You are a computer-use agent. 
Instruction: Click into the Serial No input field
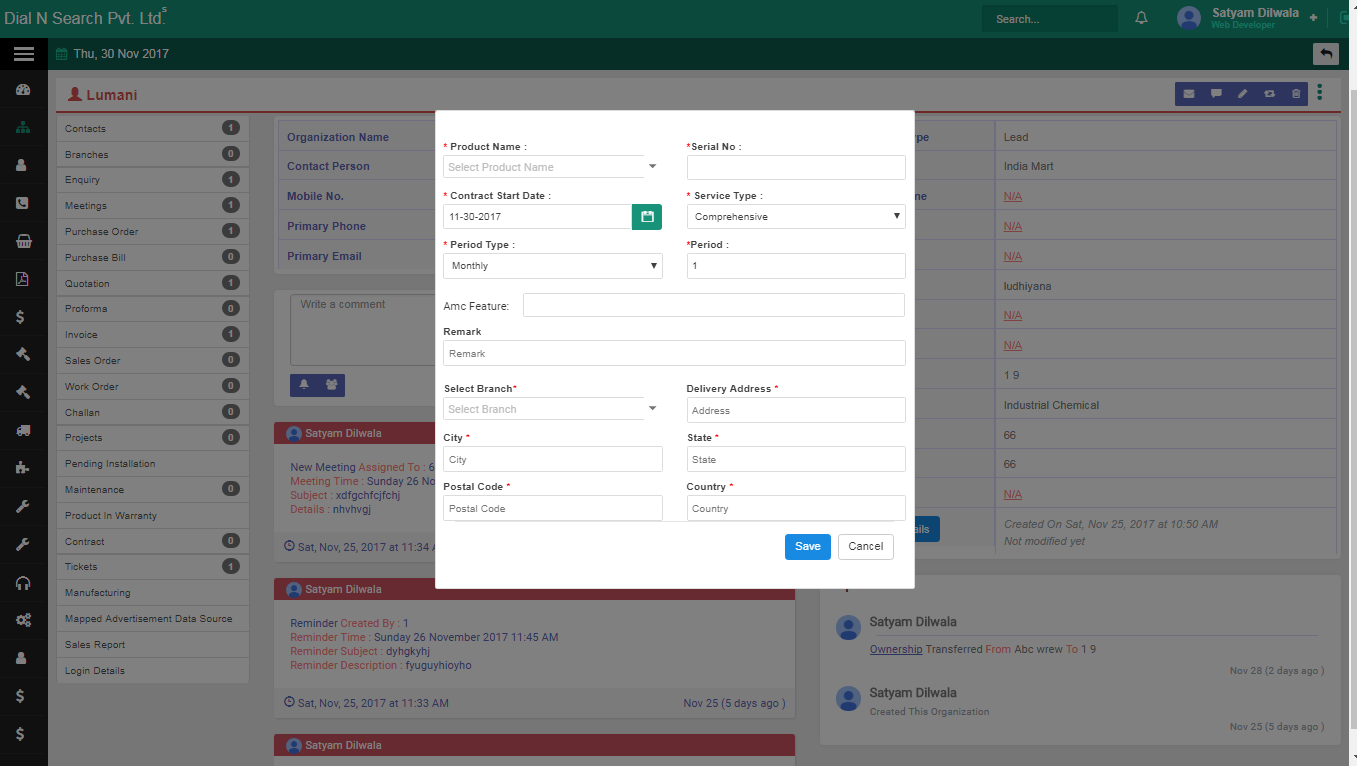tap(796, 168)
